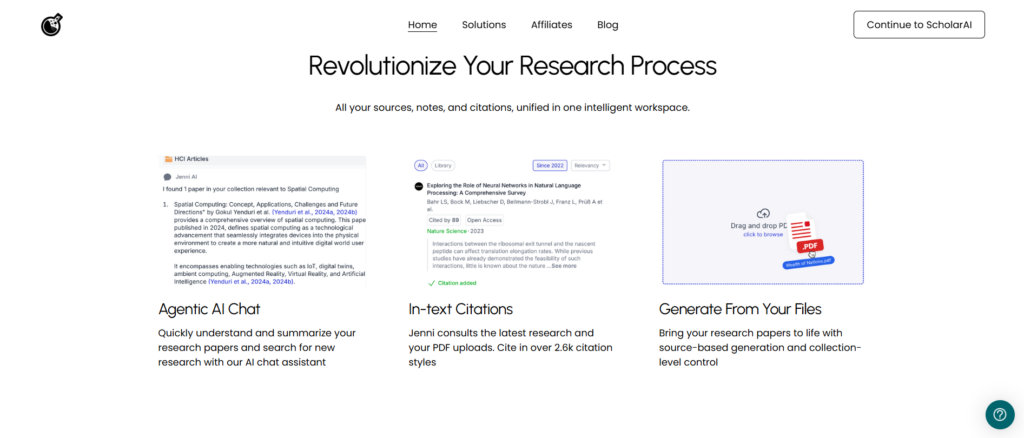The image size is (1024, 438).
Task: Click the Revolutionize Your Research Process heading
Action: point(512,66)
